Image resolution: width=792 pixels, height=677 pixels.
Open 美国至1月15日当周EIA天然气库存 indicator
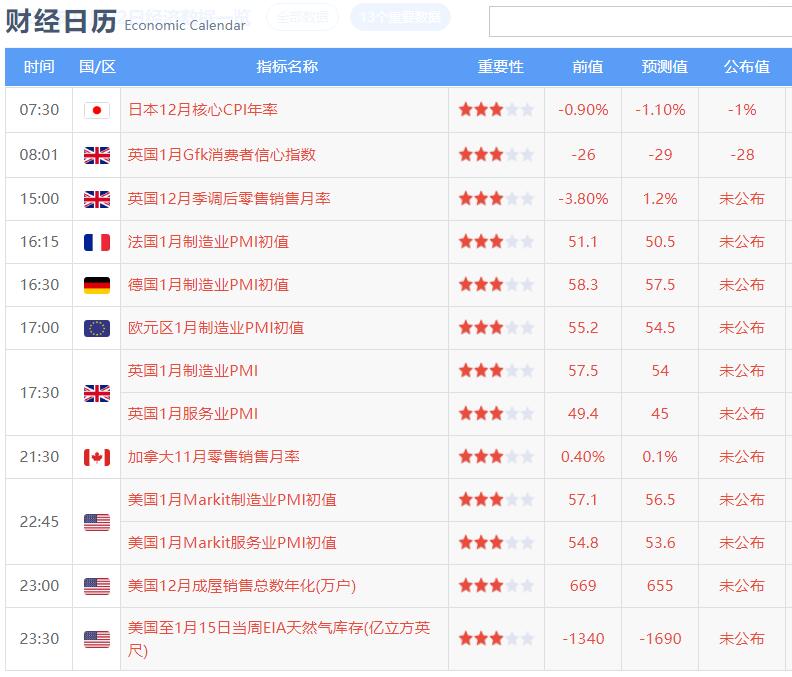click(x=279, y=639)
